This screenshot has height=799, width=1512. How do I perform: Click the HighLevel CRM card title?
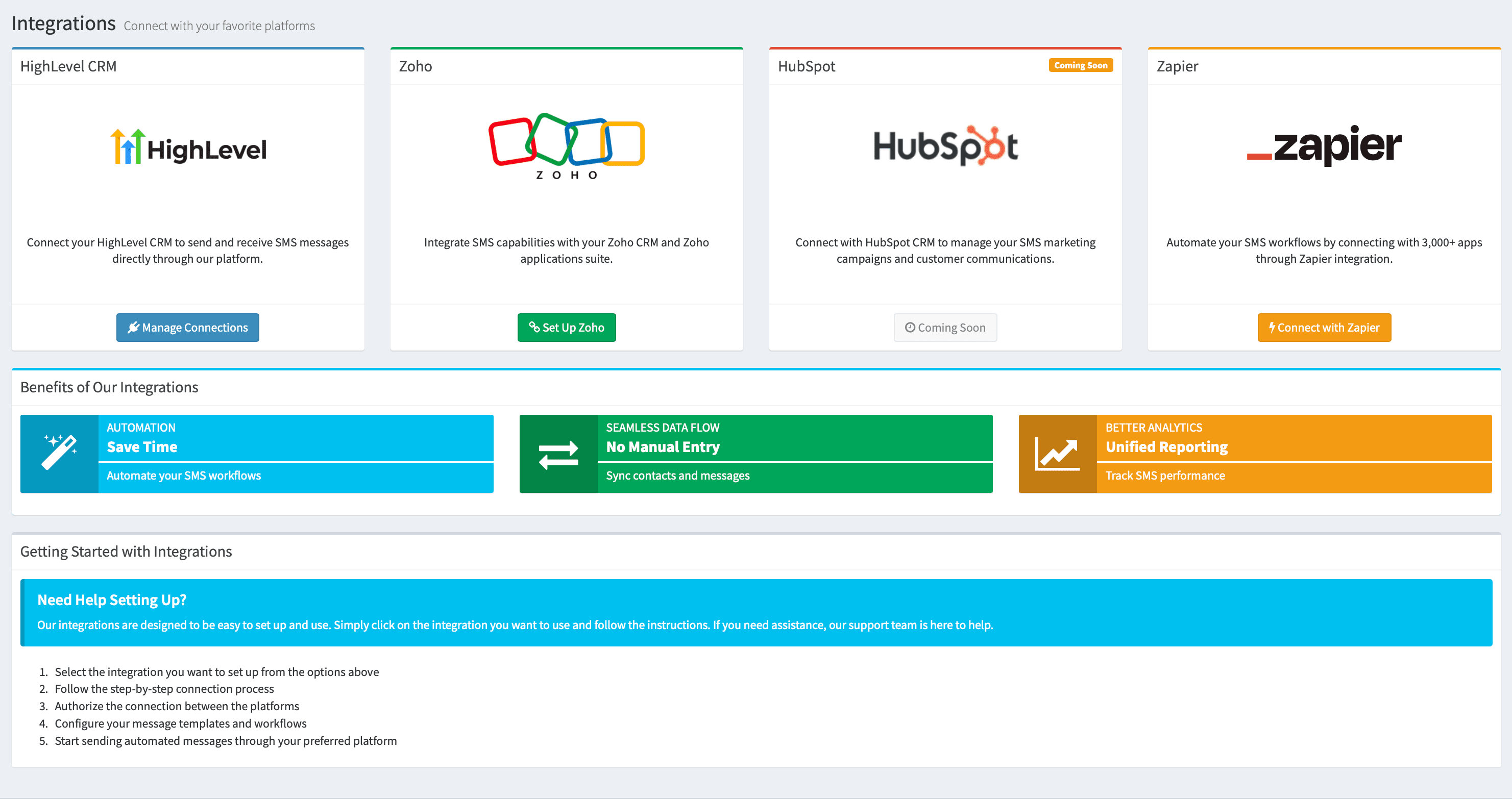point(68,66)
